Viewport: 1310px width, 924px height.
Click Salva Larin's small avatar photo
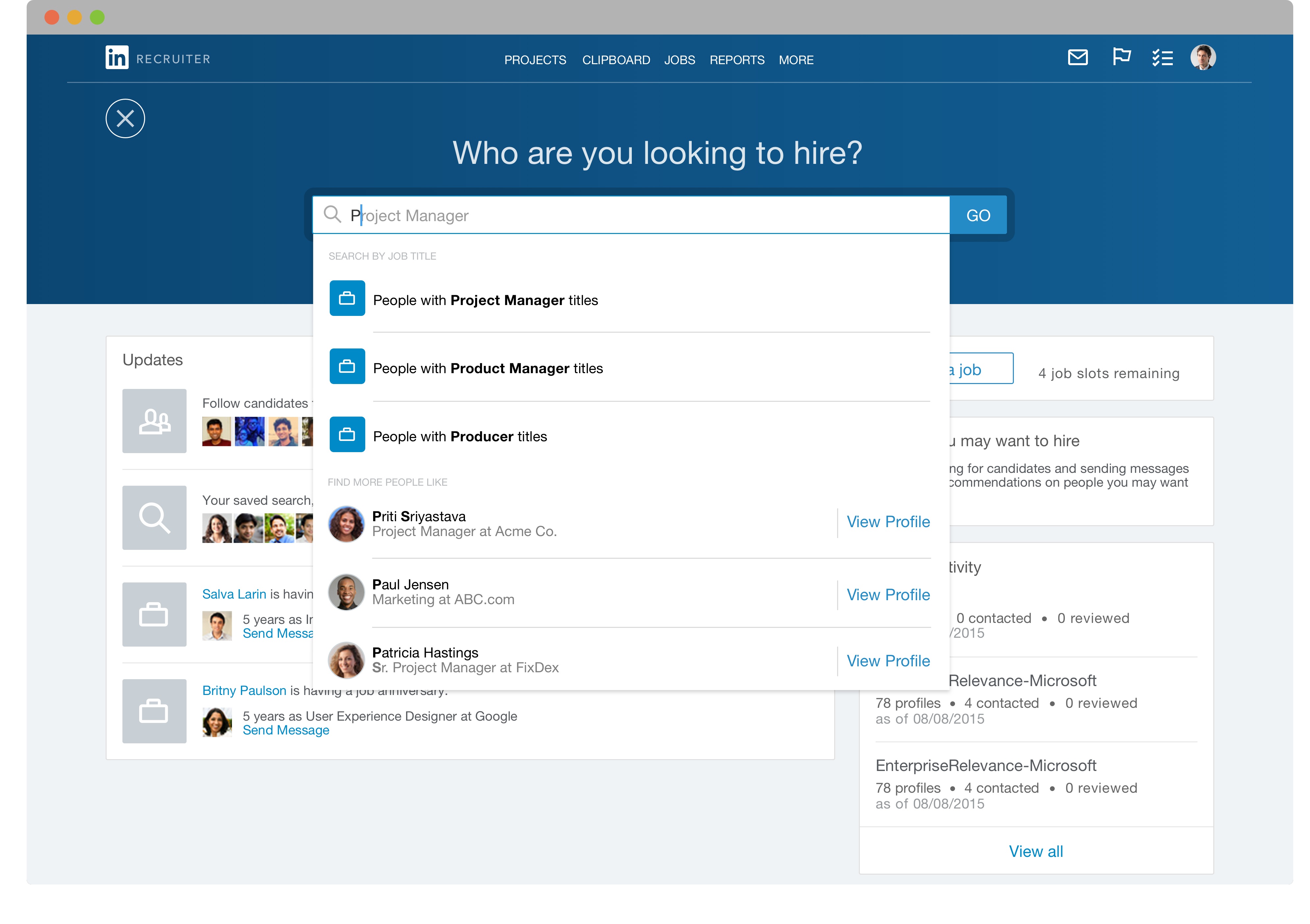(x=217, y=626)
